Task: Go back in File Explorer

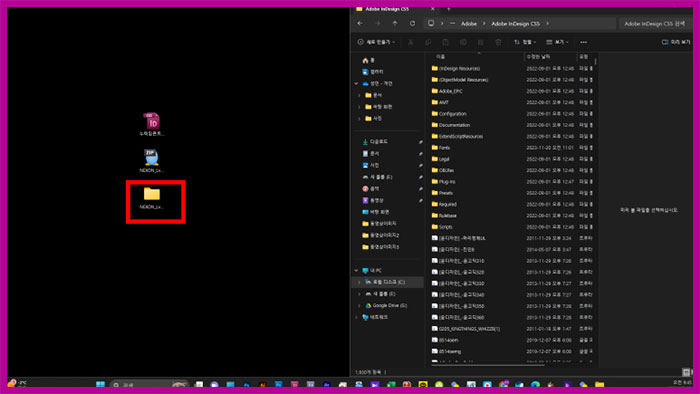Action: [360, 24]
